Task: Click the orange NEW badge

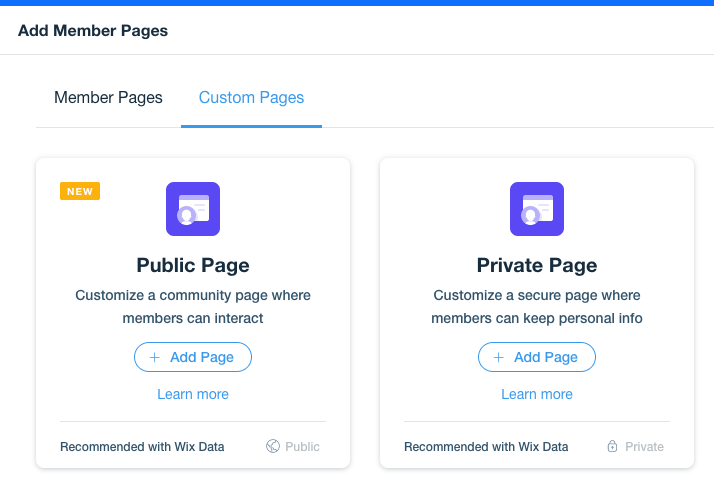Action: click(80, 191)
